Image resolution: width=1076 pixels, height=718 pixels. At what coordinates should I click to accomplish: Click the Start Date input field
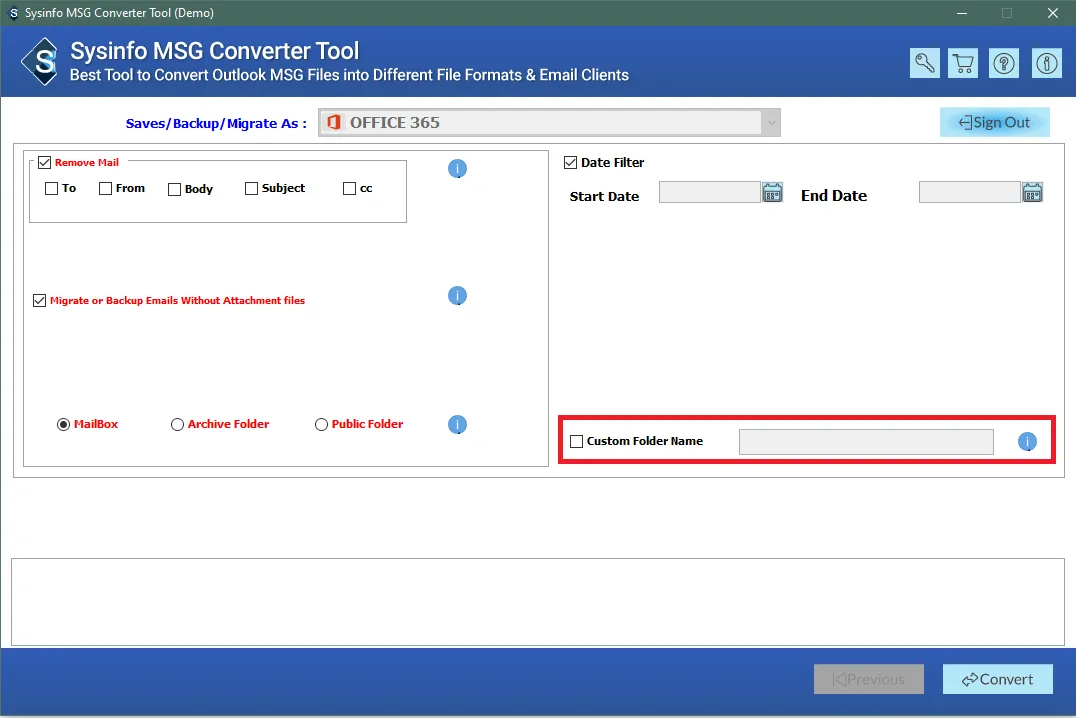click(x=709, y=192)
